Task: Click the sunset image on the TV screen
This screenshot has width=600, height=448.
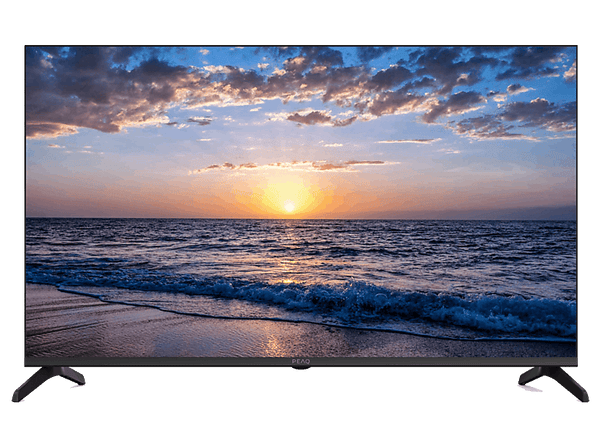Action: point(301,202)
